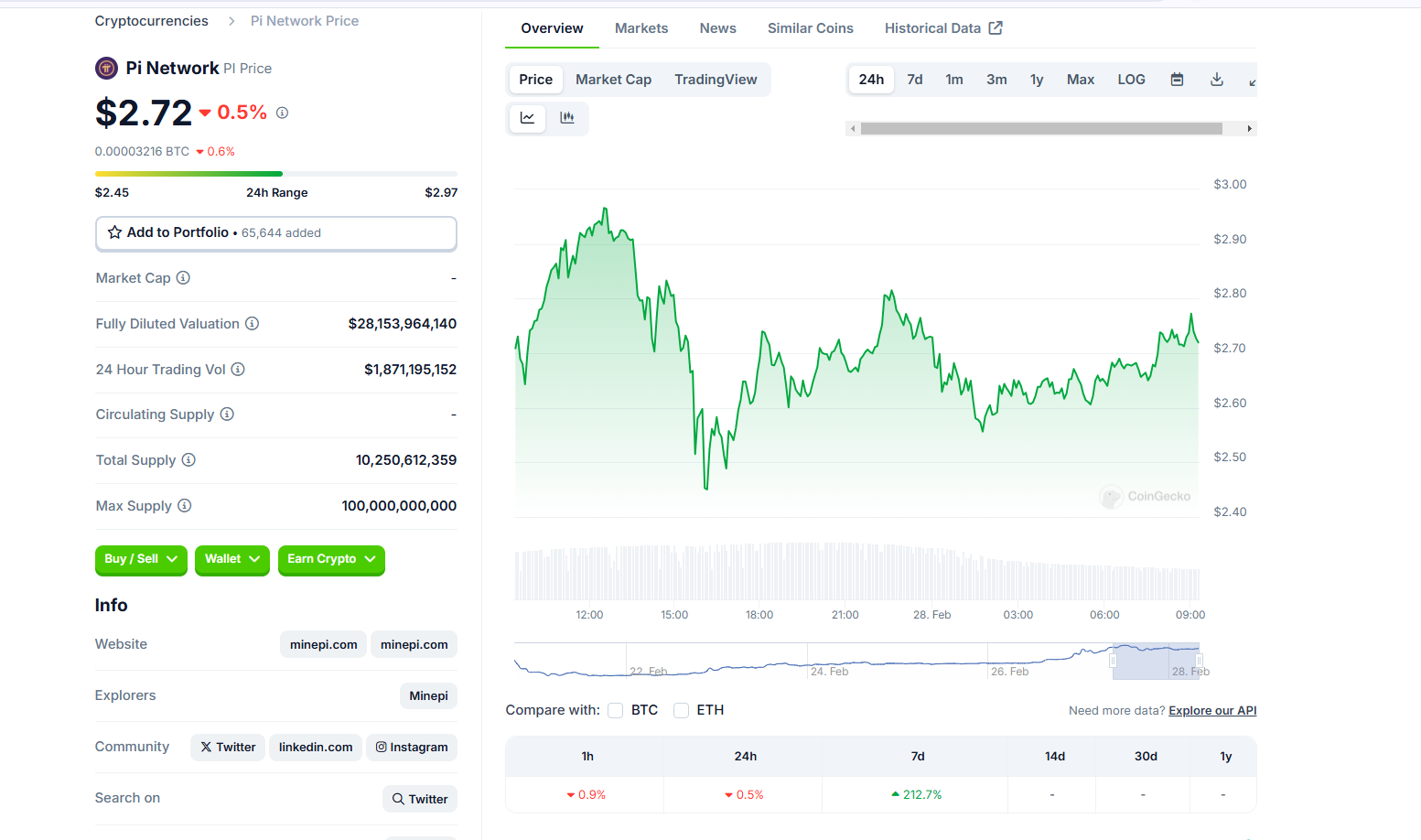Image resolution: width=1421 pixels, height=840 pixels.
Task: Select the Max time range
Action: (x=1081, y=80)
